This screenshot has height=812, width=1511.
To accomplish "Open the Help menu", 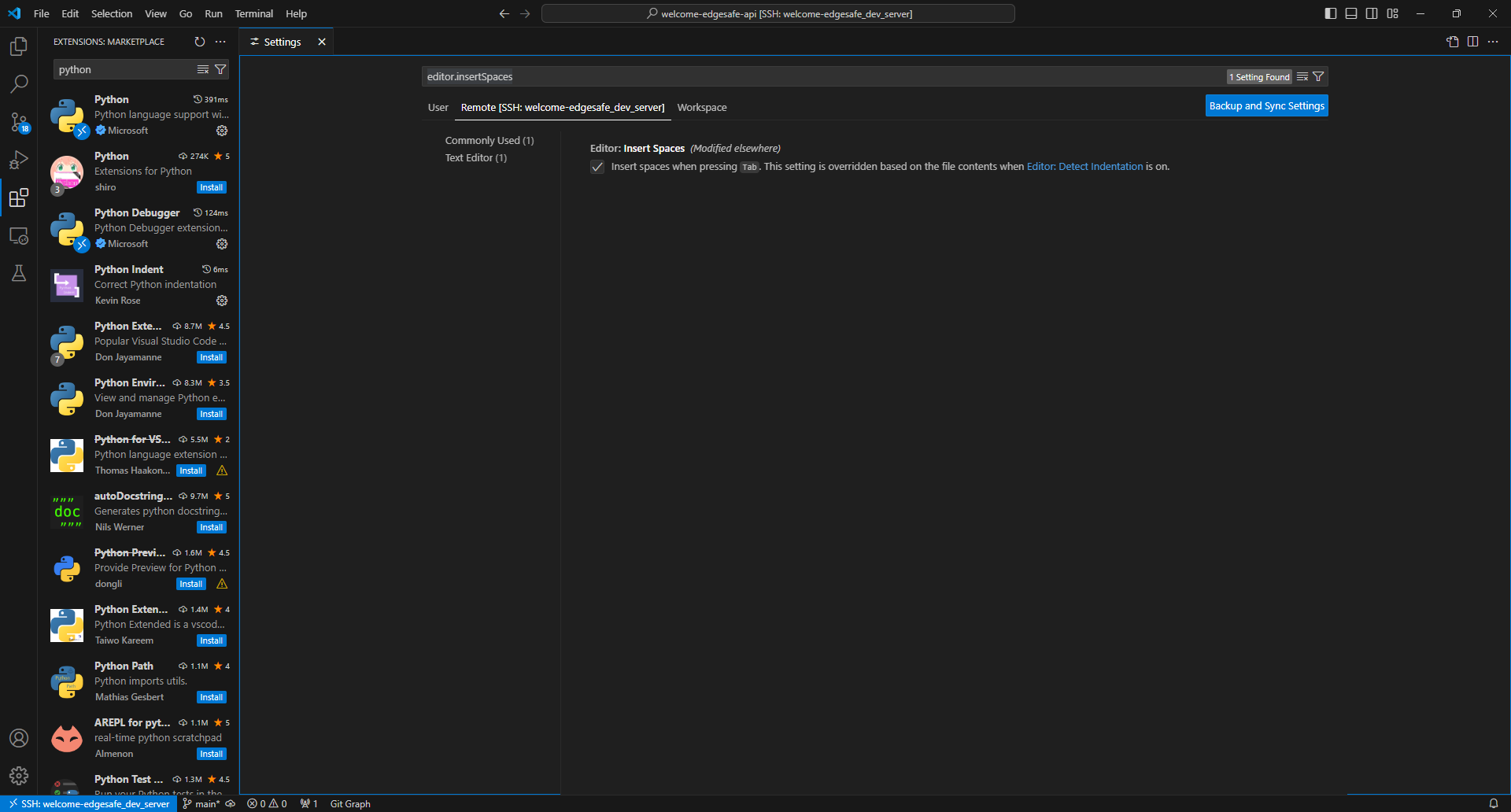I will coord(296,13).
